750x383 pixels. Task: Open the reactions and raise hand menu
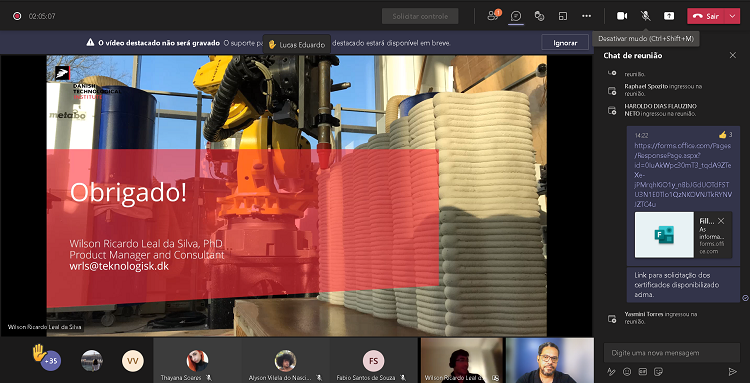[x=539, y=16]
